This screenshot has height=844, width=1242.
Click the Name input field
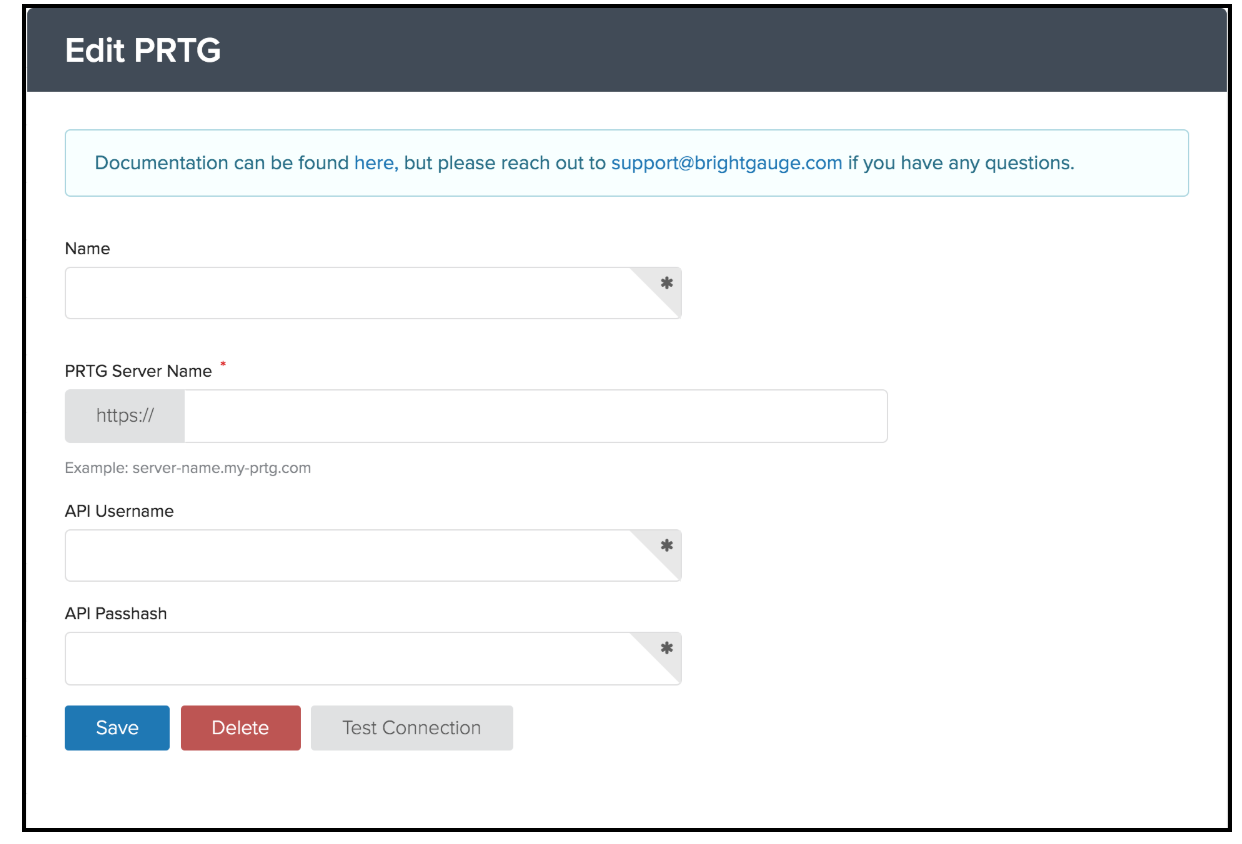373,293
